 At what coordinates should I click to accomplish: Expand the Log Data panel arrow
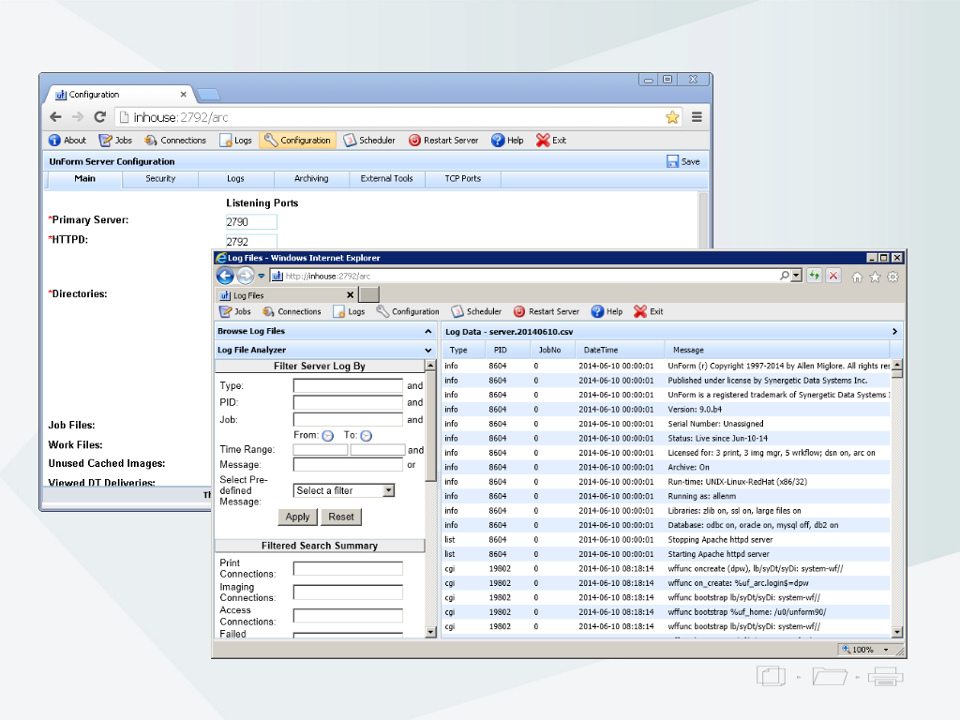coord(893,331)
